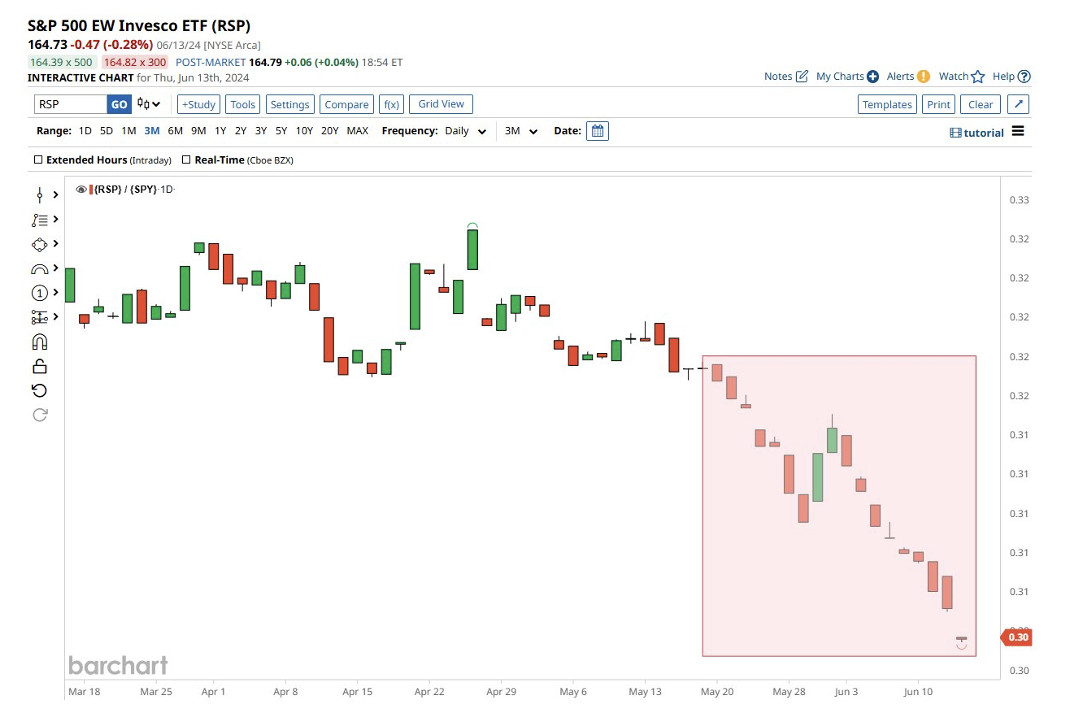The height and width of the screenshot is (714, 1070).
Task: Select the 6M range option
Action: 175,131
